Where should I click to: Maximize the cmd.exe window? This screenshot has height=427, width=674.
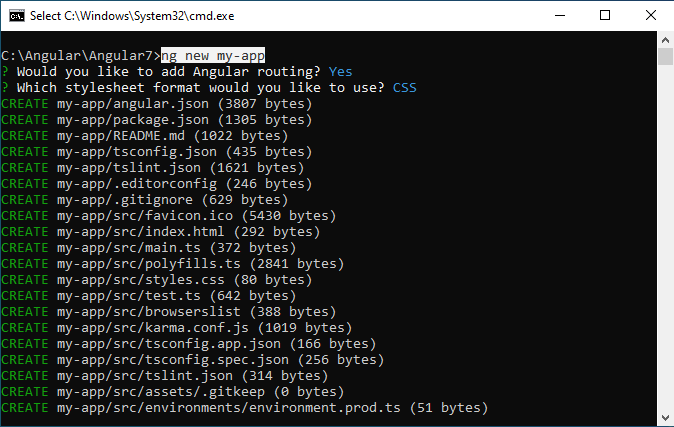[605, 15]
